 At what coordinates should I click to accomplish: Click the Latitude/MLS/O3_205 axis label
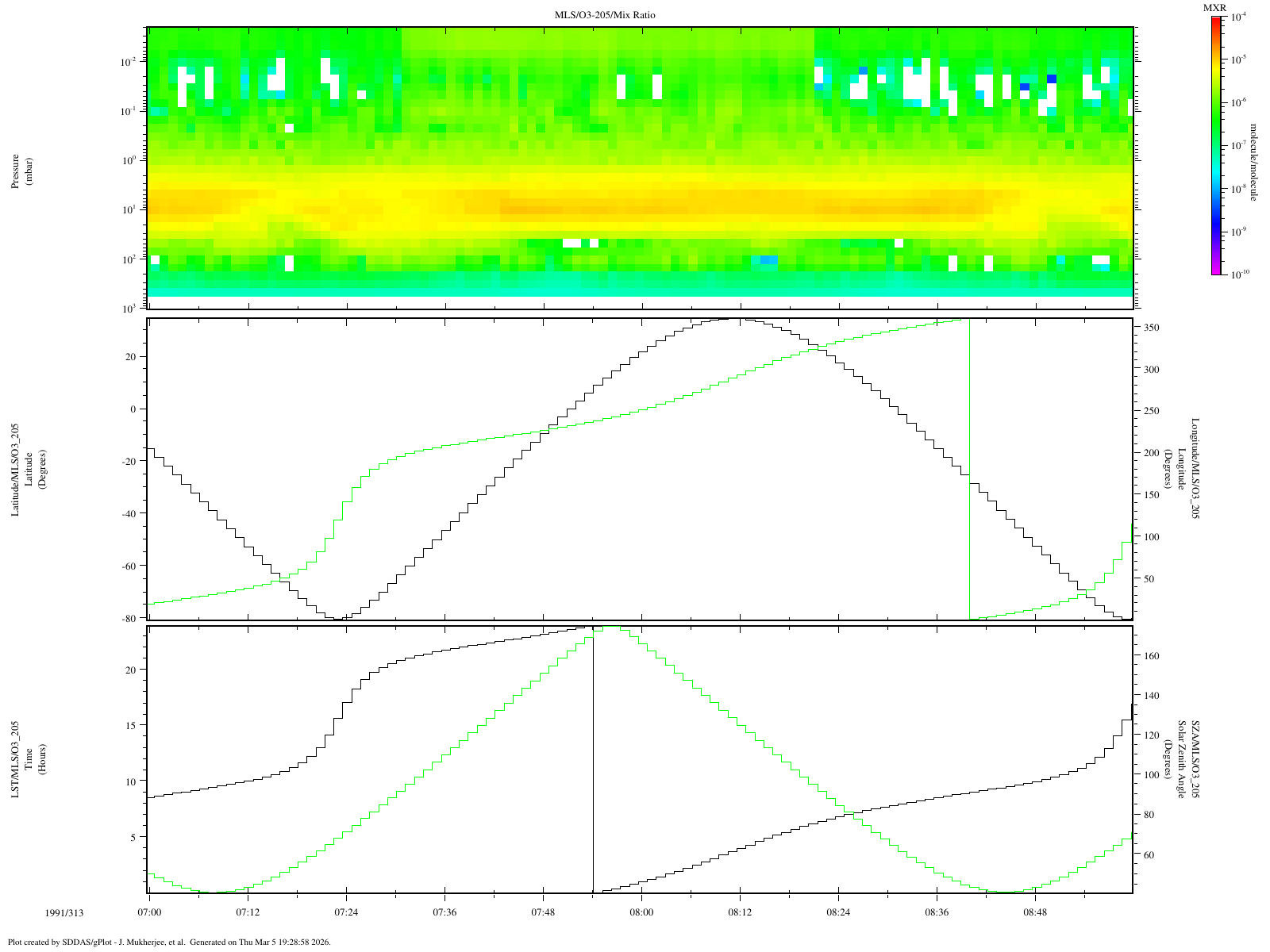(x=15, y=470)
